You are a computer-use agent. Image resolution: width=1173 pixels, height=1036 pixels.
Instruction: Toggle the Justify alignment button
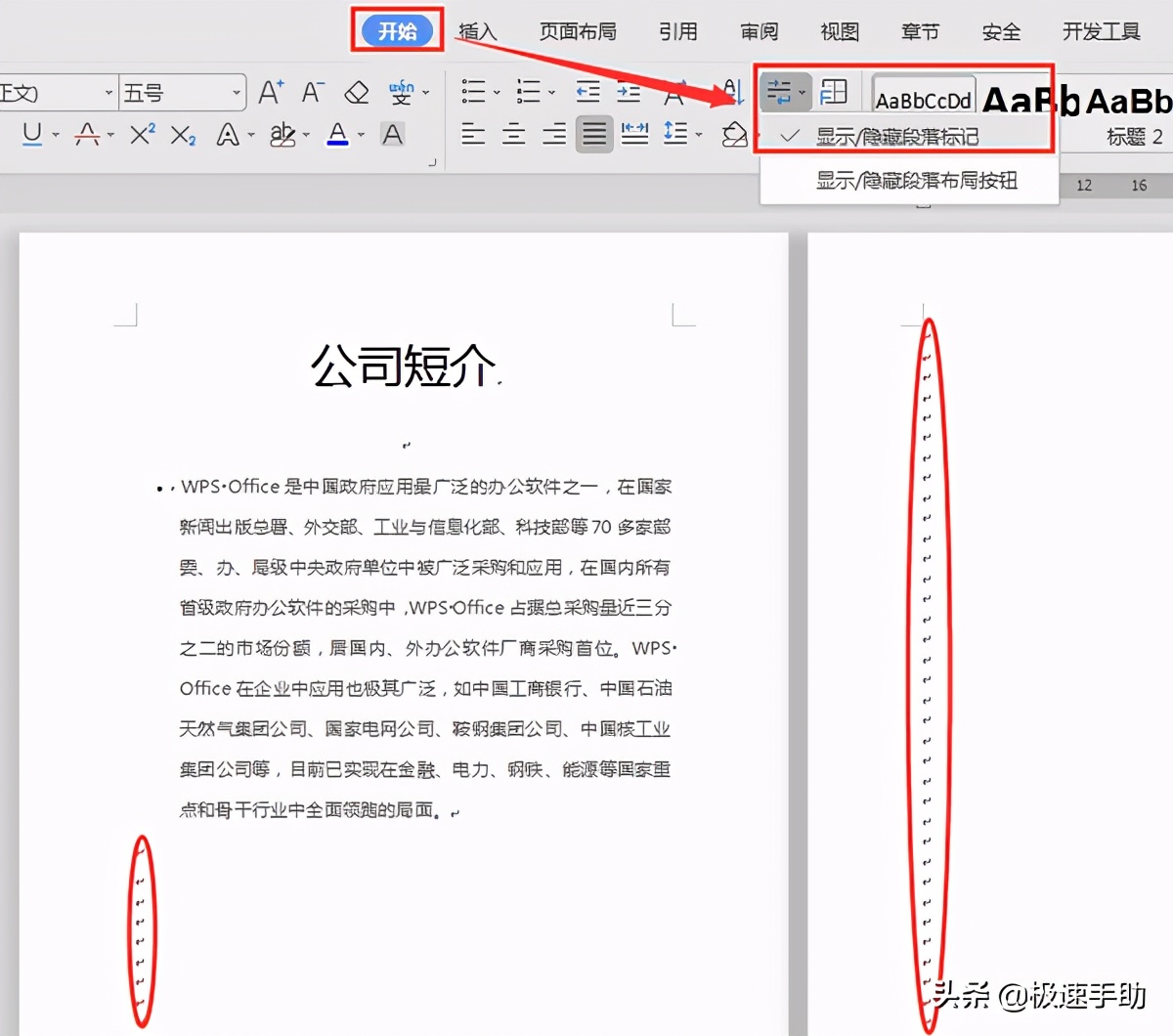tap(594, 135)
